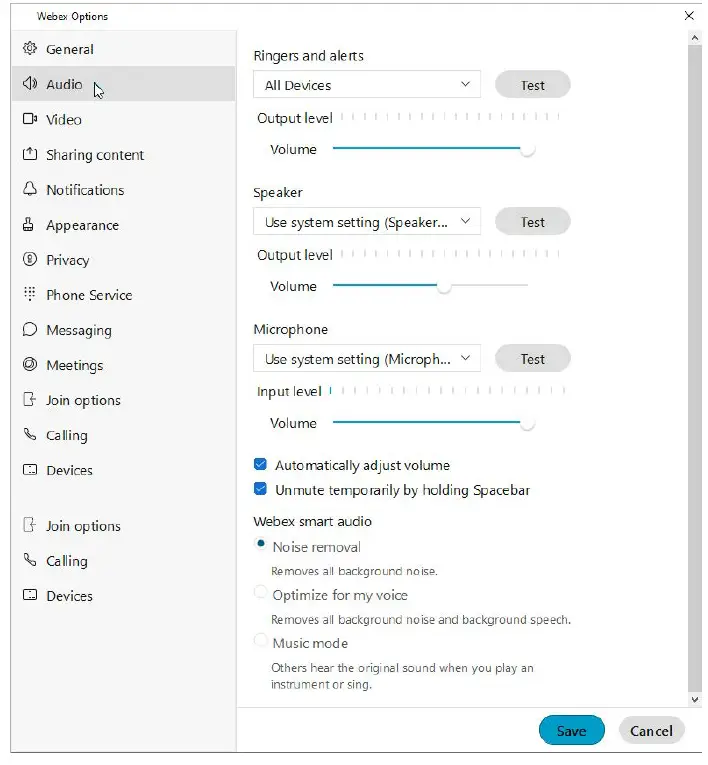The height and width of the screenshot is (765, 708).
Task: Click the 'Webex smart audio' heading
Action: click(312, 521)
